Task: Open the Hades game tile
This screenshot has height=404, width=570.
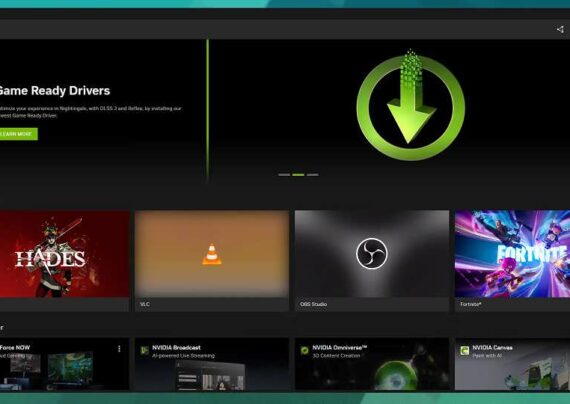Action: (64, 260)
